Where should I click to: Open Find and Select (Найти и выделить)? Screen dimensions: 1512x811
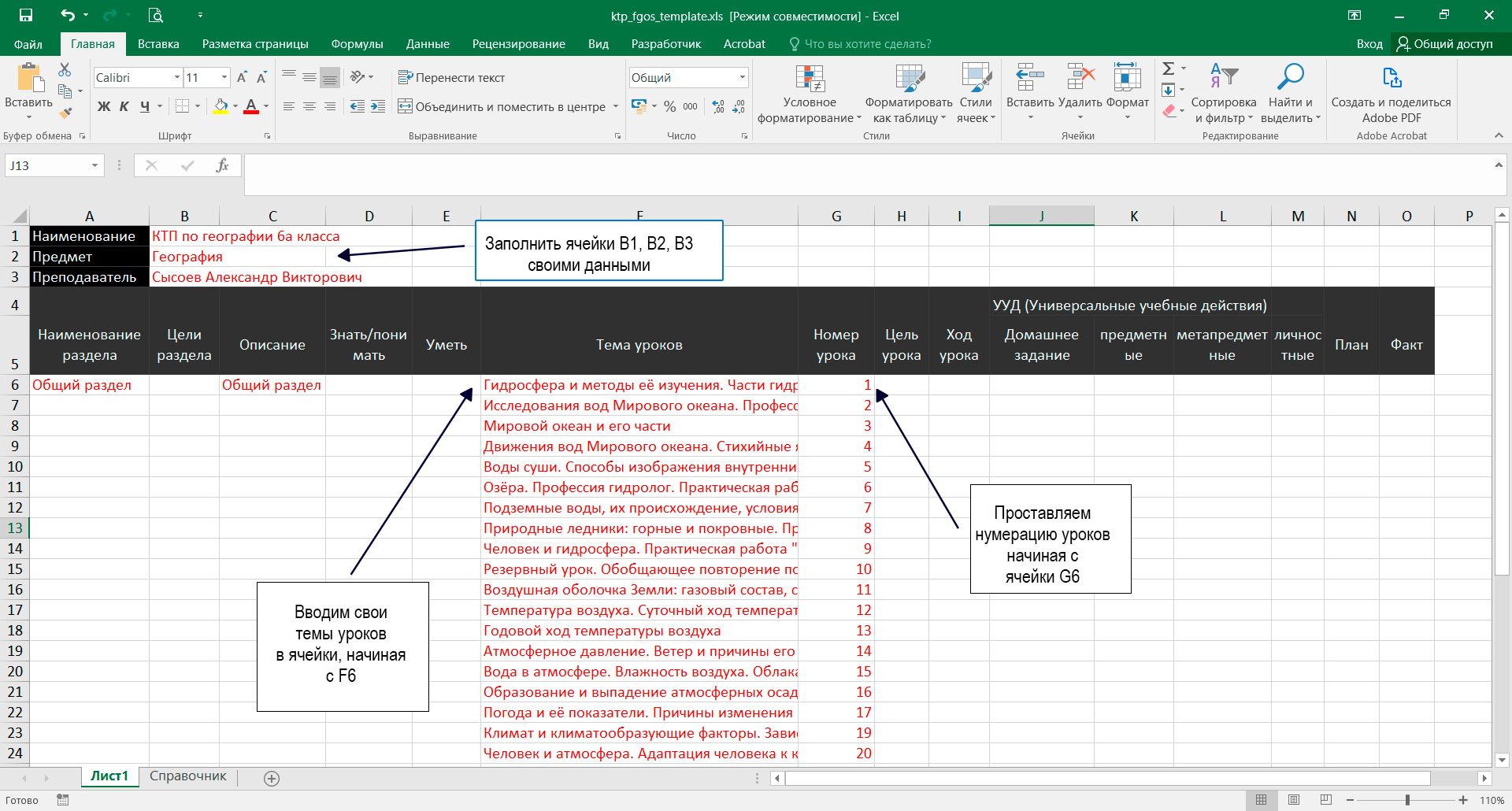pos(1290,94)
